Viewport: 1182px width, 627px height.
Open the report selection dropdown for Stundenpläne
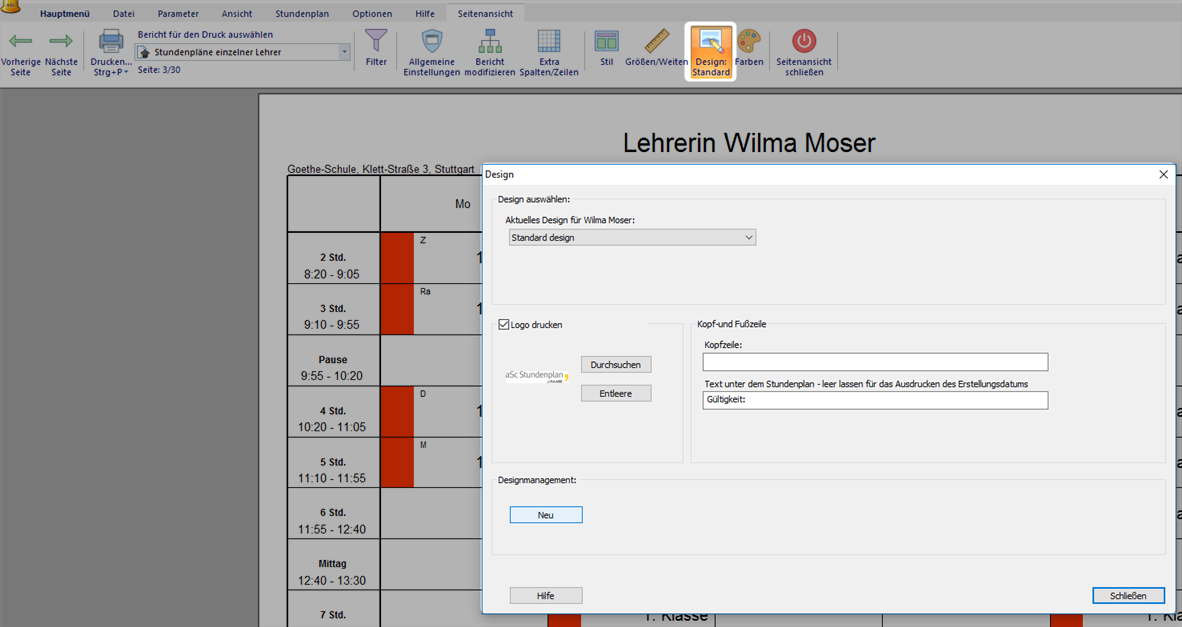tap(344, 52)
